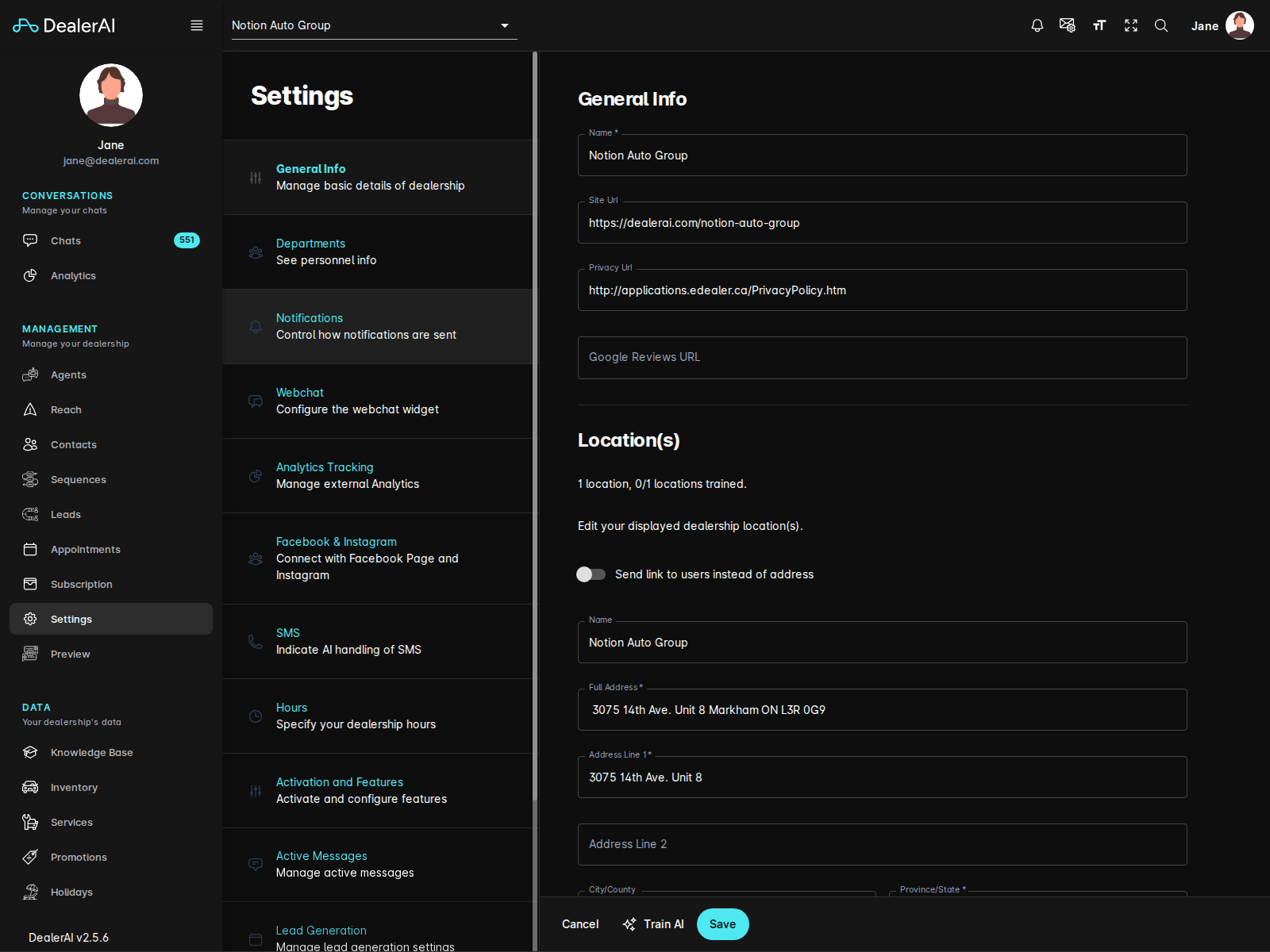Click the hamburger menu next to DealerAI logo
Image resolution: width=1270 pixels, height=952 pixels.
point(196,25)
